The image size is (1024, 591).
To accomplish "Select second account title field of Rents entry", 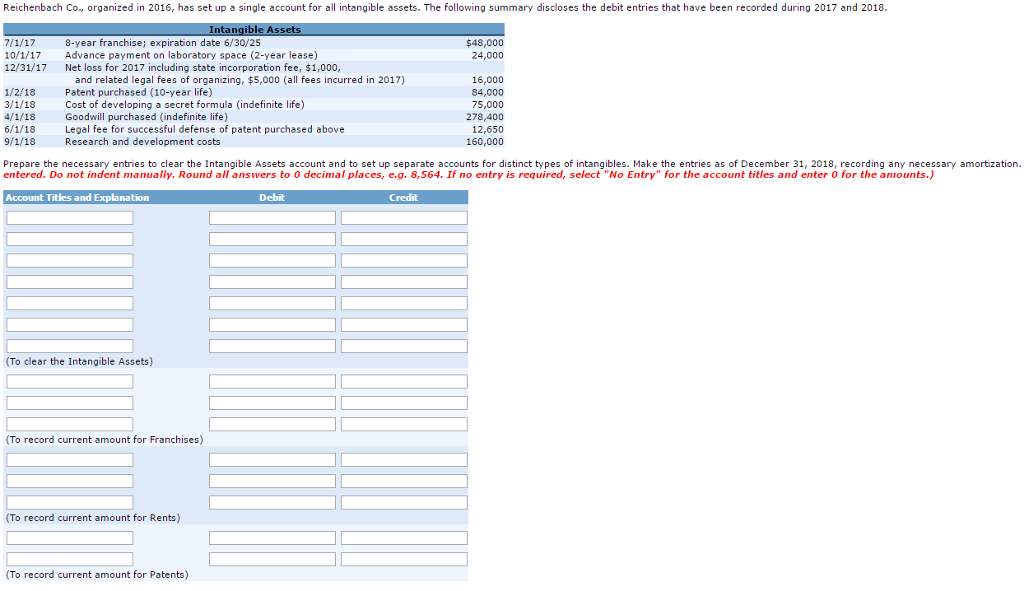I will [70, 481].
